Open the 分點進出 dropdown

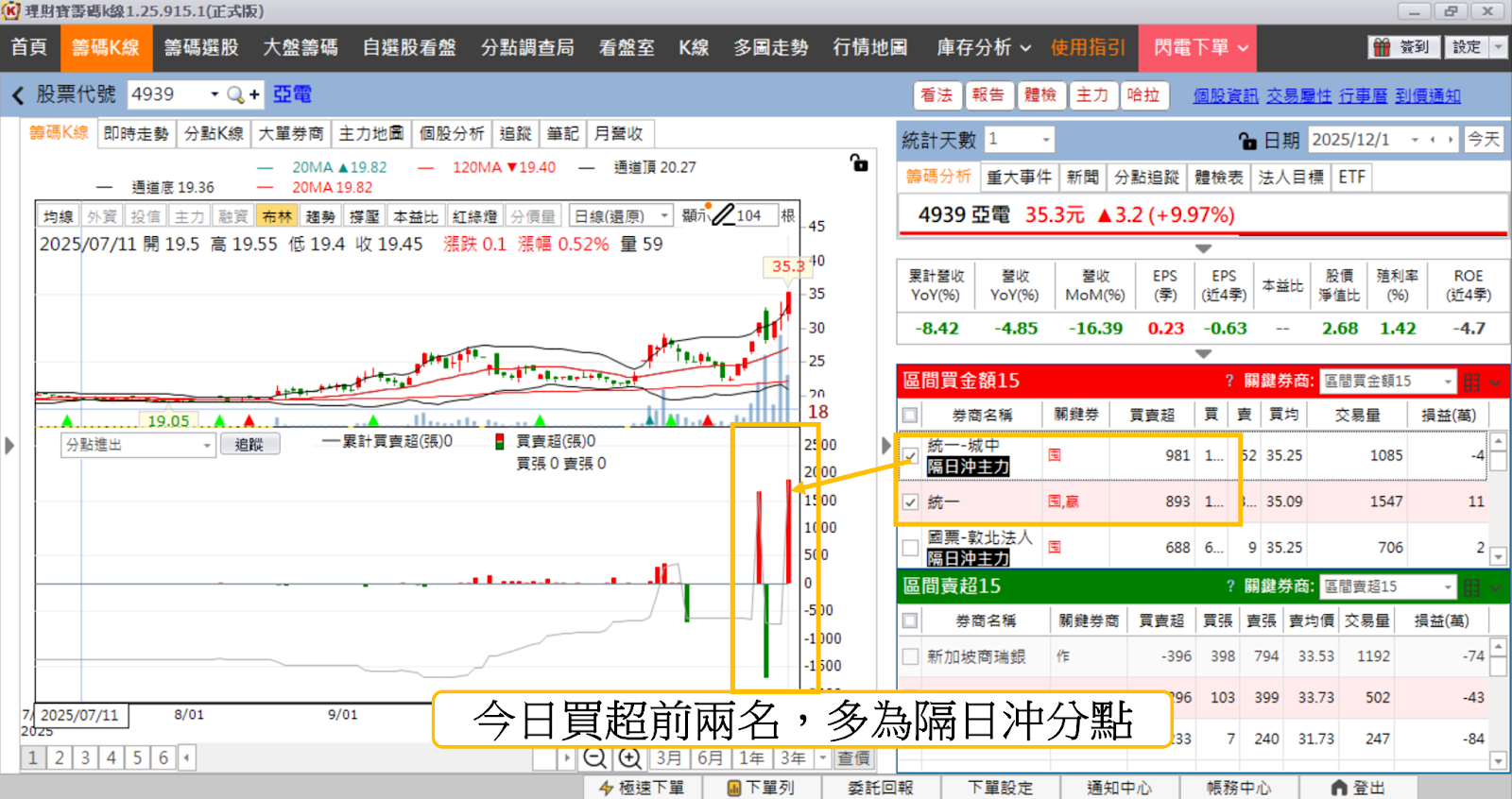(x=207, y=444)
